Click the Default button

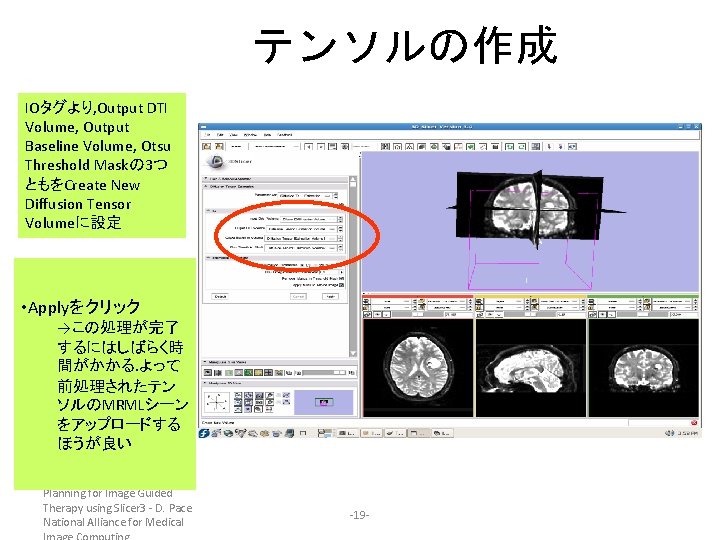(220, 297)
